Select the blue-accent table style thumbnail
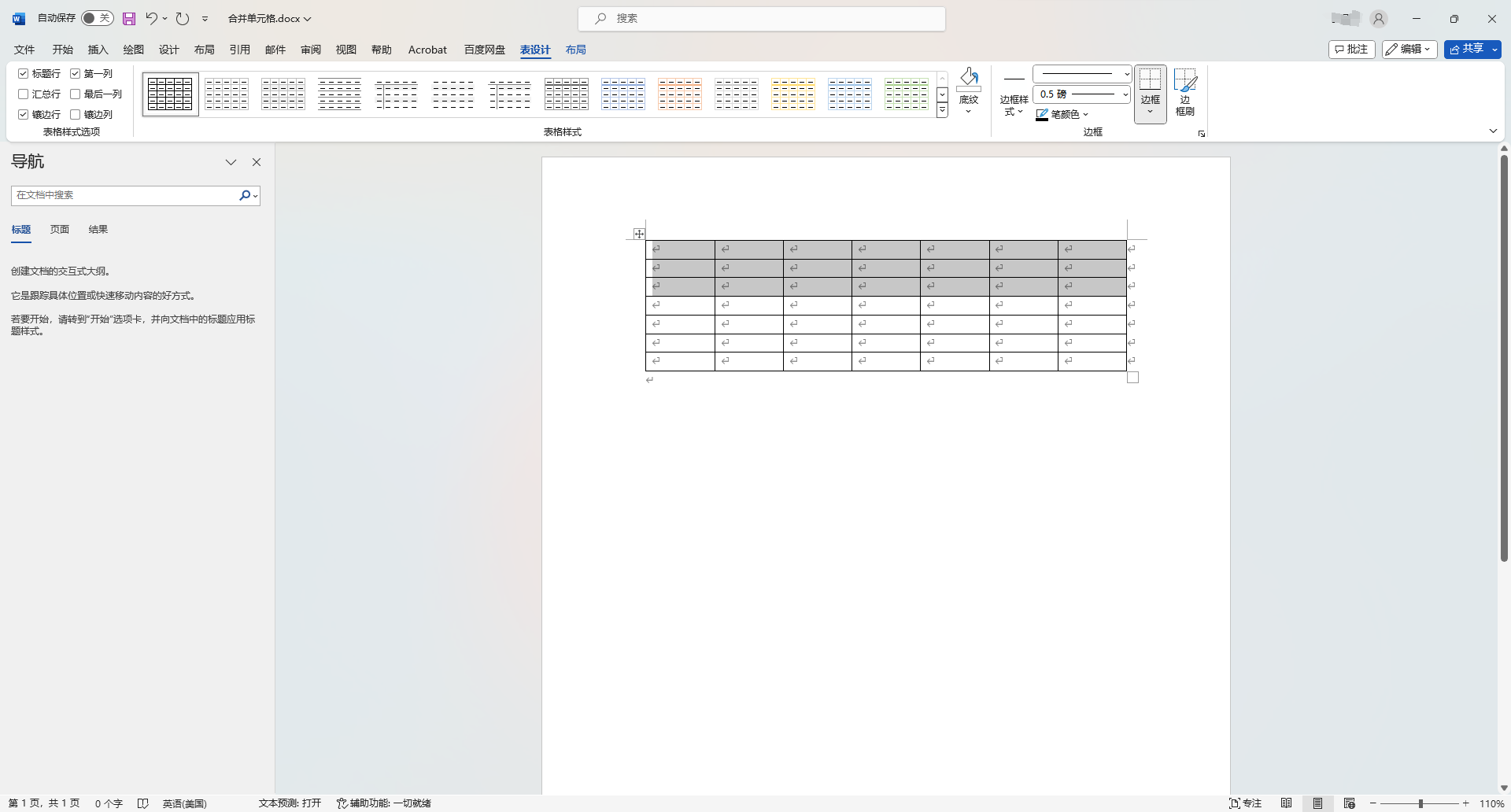 tap(623, 94)
